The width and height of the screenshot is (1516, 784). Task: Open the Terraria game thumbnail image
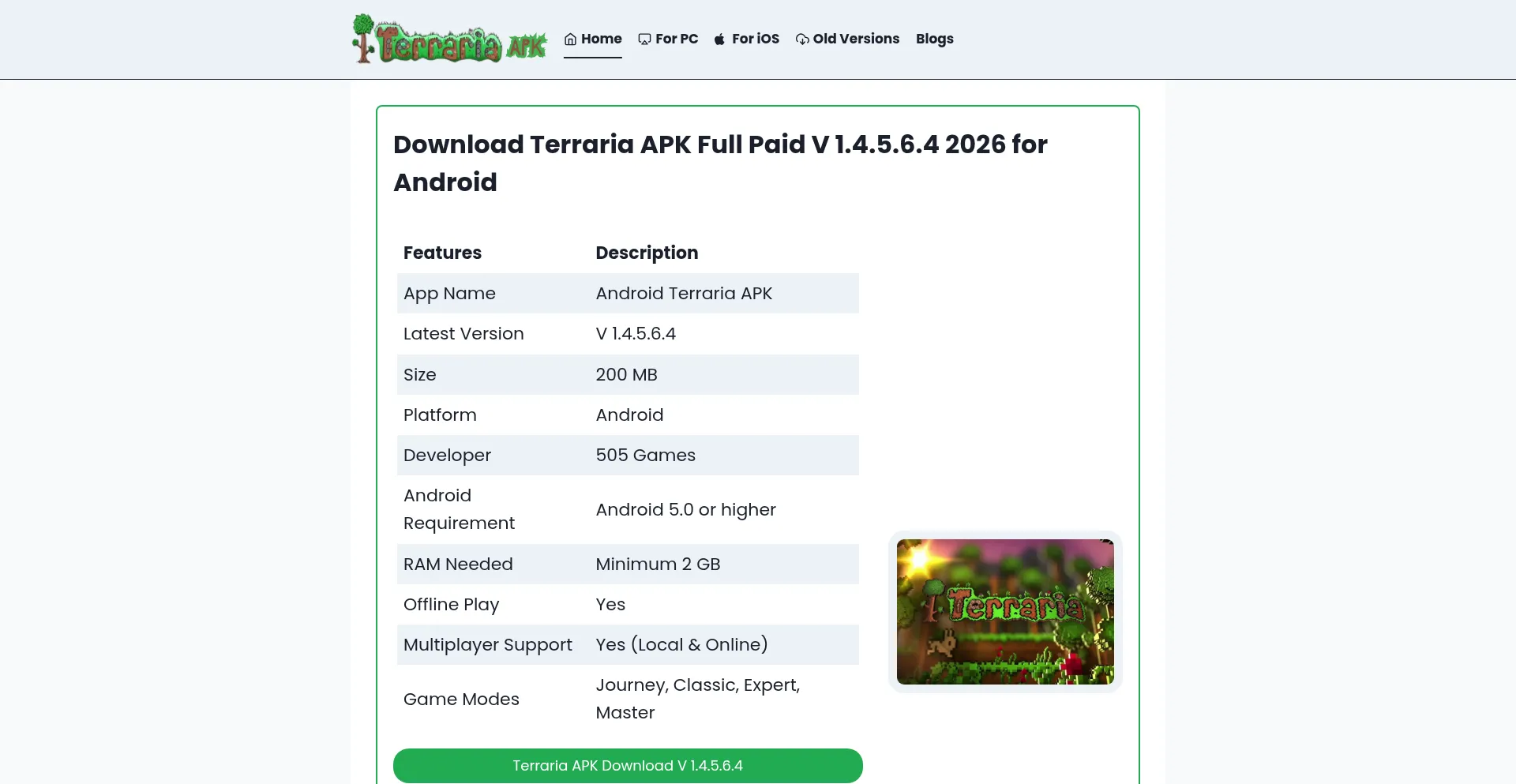[x=1005, y=612]
